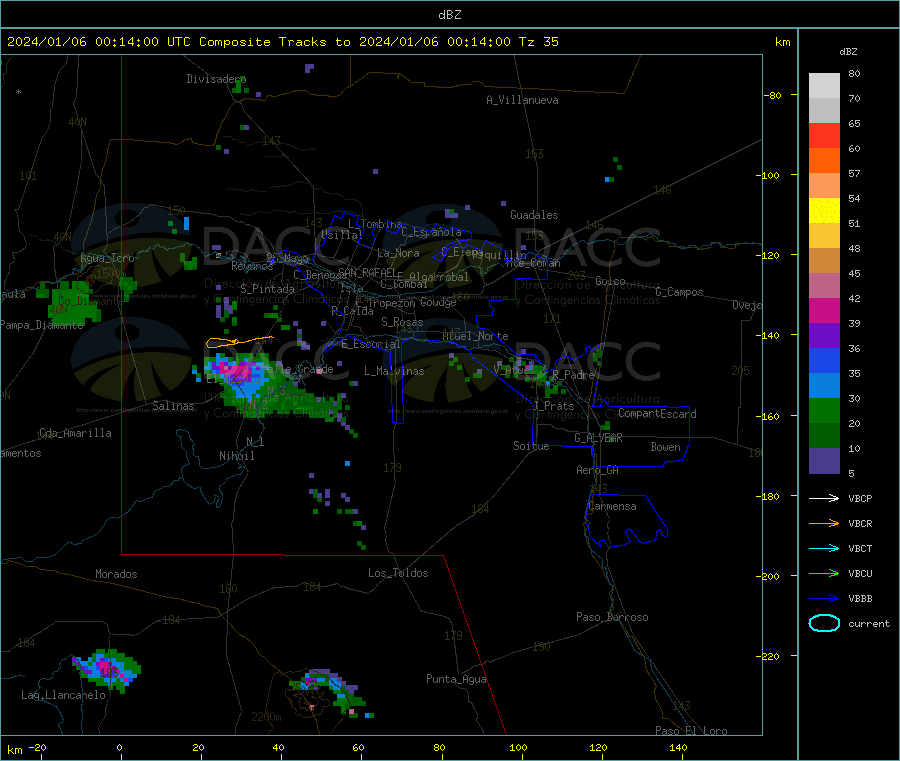Click the Bowen label

[666, 447]
